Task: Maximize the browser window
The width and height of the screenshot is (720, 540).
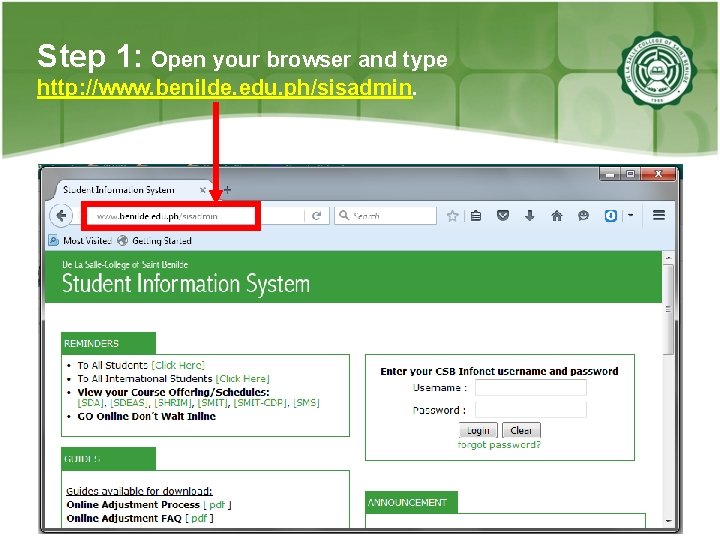Action: point(630,174)
